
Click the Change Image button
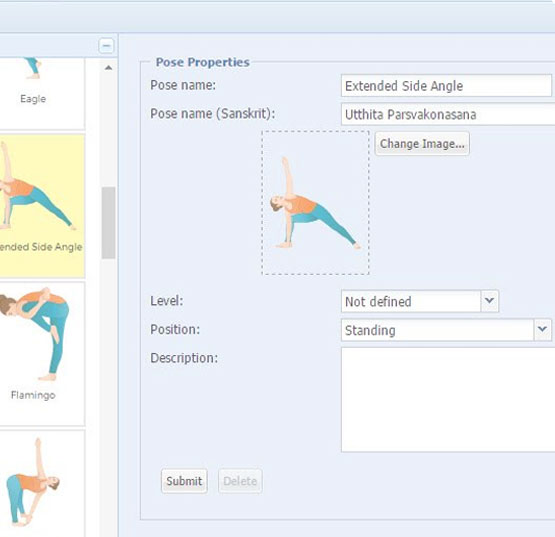pyautogui.click(x=422, y=143)
